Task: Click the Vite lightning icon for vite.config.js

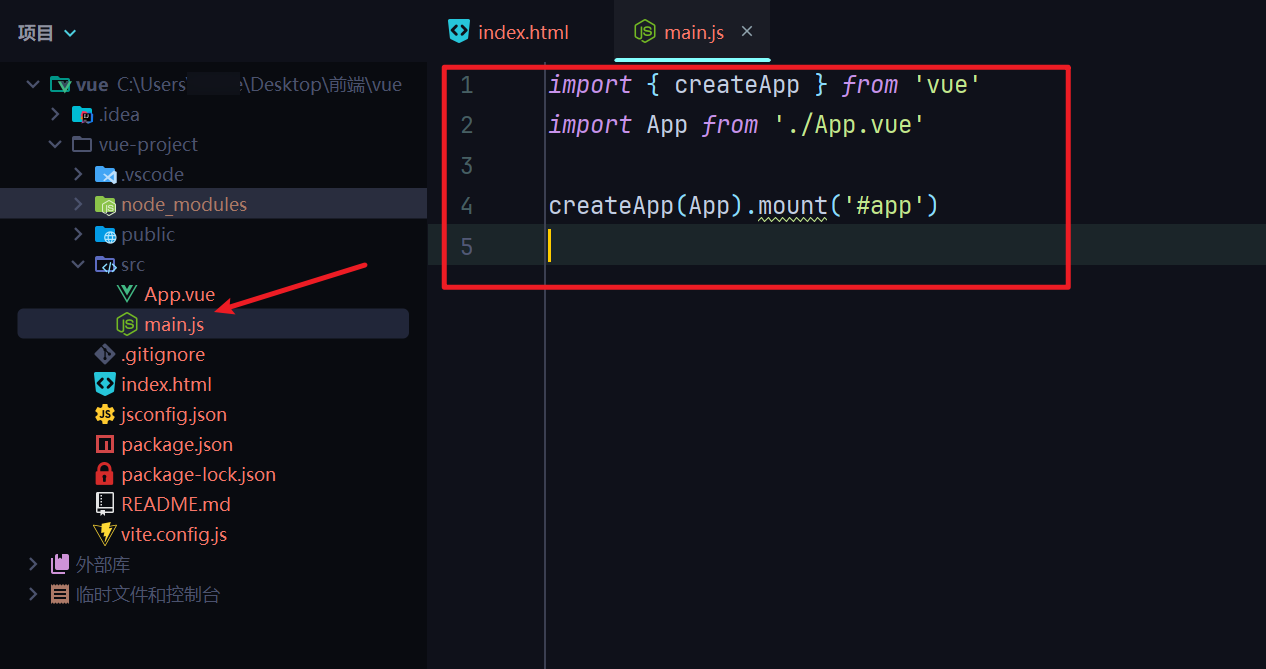Action: click(x=104, y=534)
